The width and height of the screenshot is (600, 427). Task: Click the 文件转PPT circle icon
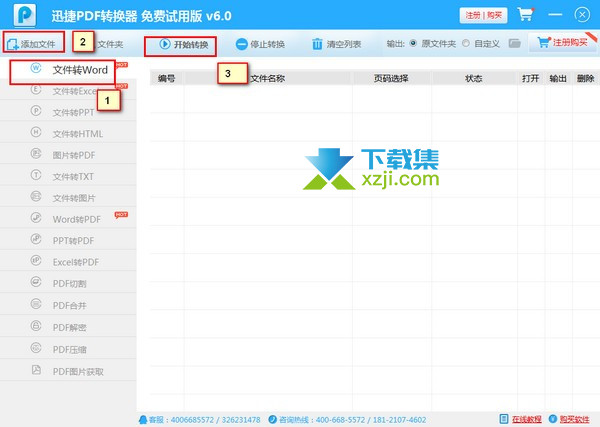(36, 111)
